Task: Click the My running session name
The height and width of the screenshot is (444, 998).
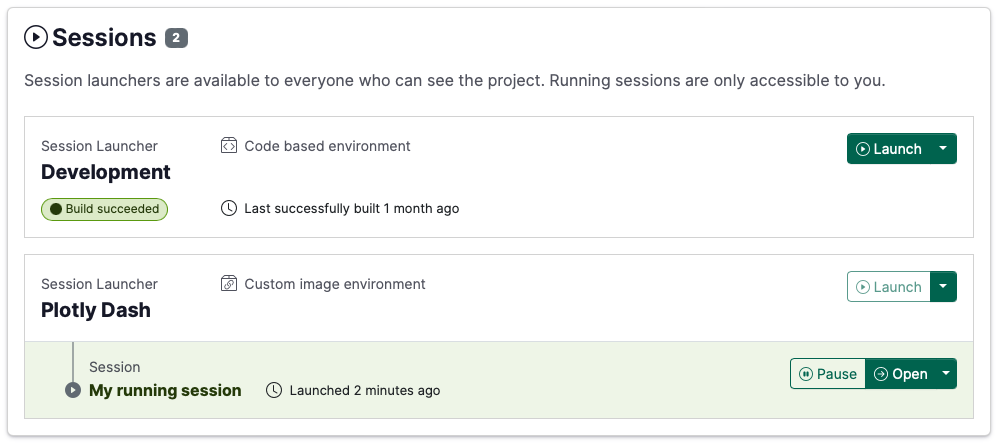Action: (x=165, y=390)
